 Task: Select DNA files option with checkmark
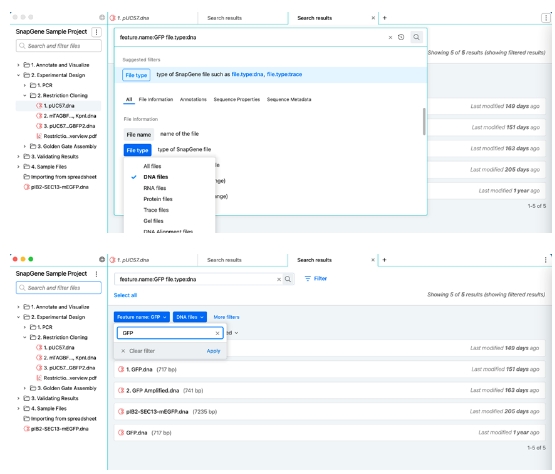point(155,177)
